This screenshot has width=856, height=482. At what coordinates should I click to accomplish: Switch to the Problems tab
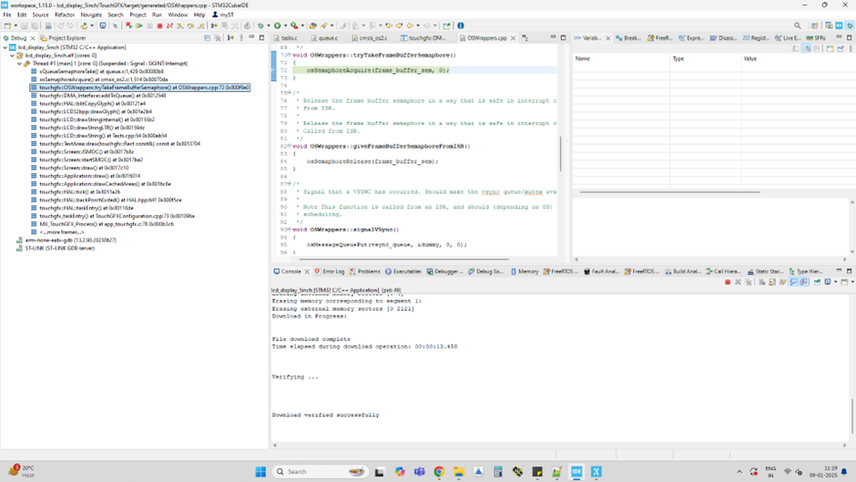click(x=367, y=271)
